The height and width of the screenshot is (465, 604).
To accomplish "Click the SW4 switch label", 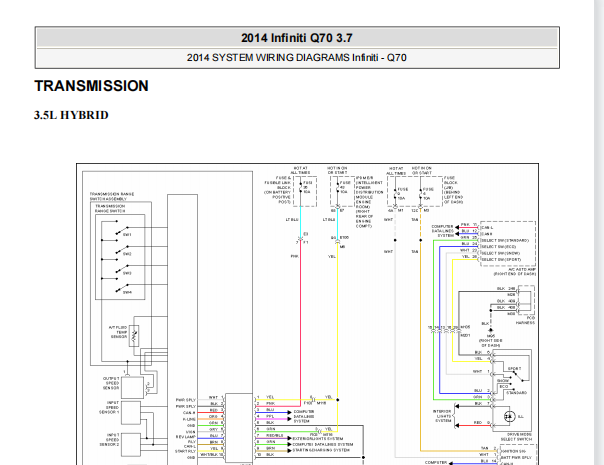I will pyautogui.click(x=127, y=292).
